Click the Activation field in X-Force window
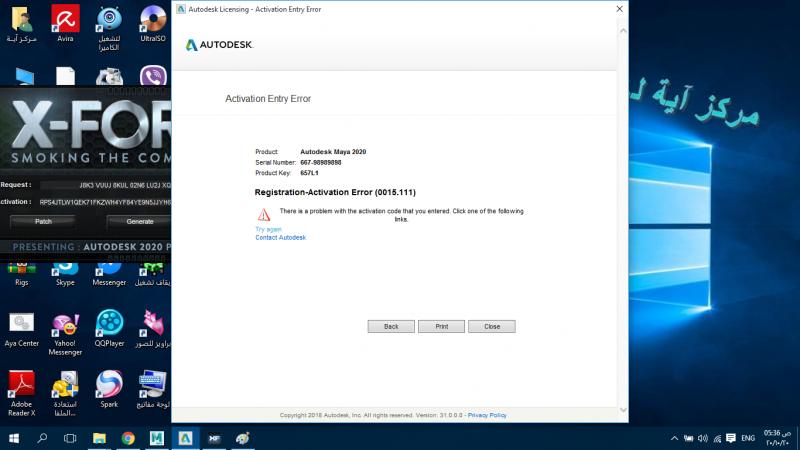 click(x=105, y=202)
